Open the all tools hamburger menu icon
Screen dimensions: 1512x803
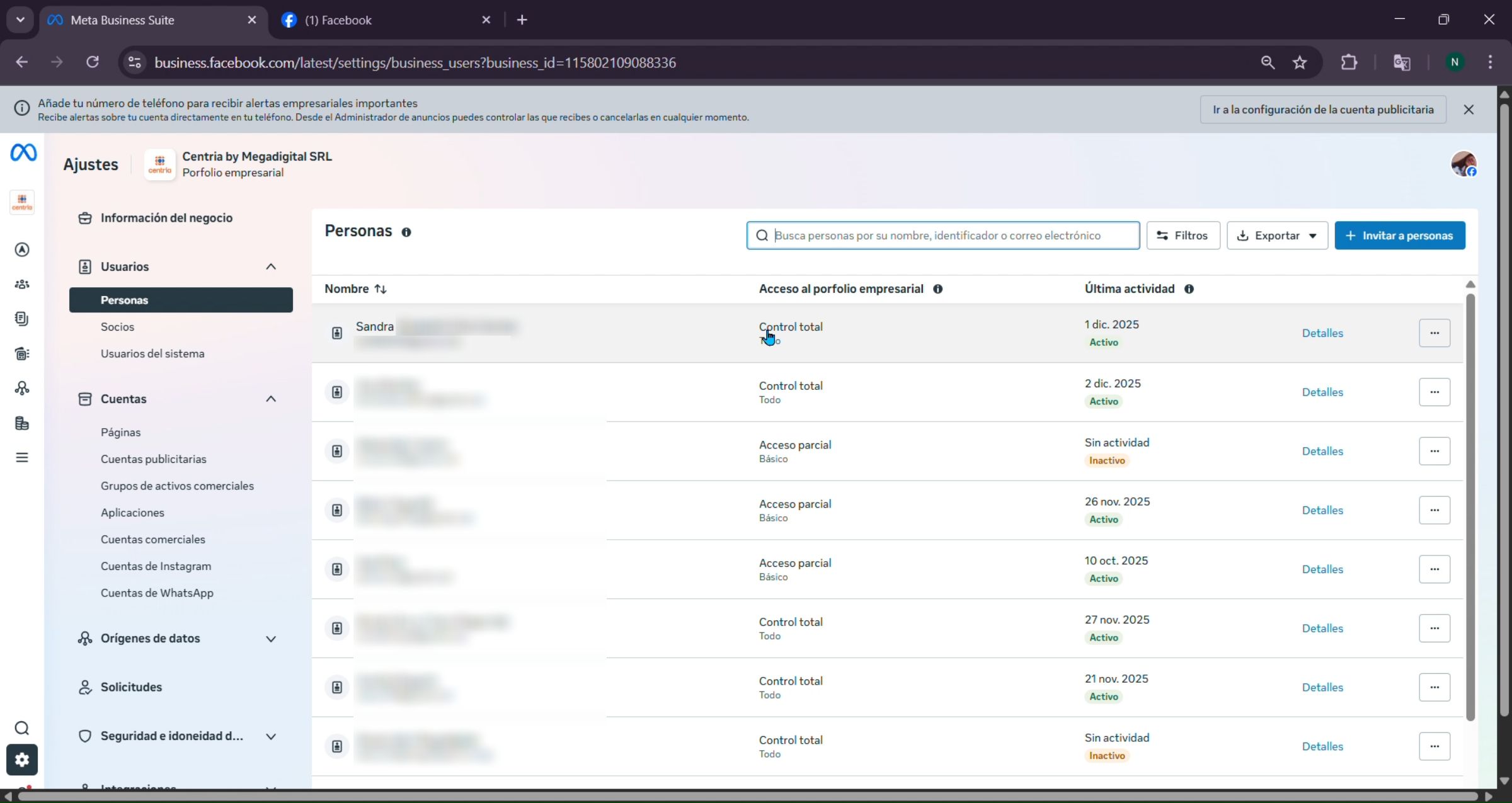point(22,457)
